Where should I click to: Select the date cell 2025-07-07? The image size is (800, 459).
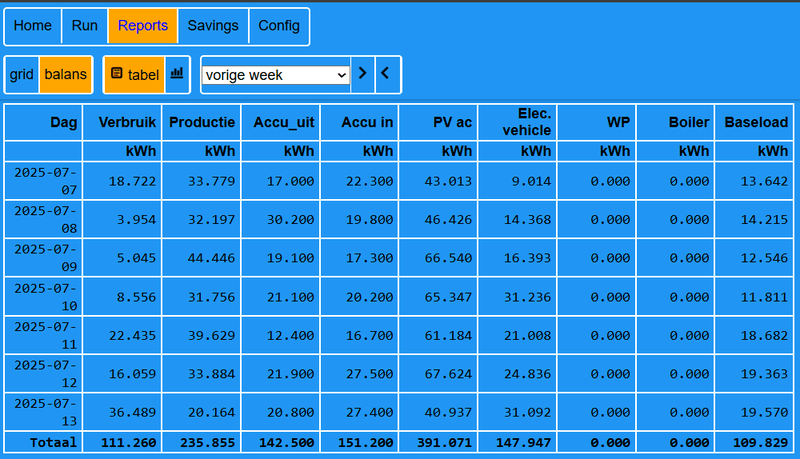pos(43,181)
